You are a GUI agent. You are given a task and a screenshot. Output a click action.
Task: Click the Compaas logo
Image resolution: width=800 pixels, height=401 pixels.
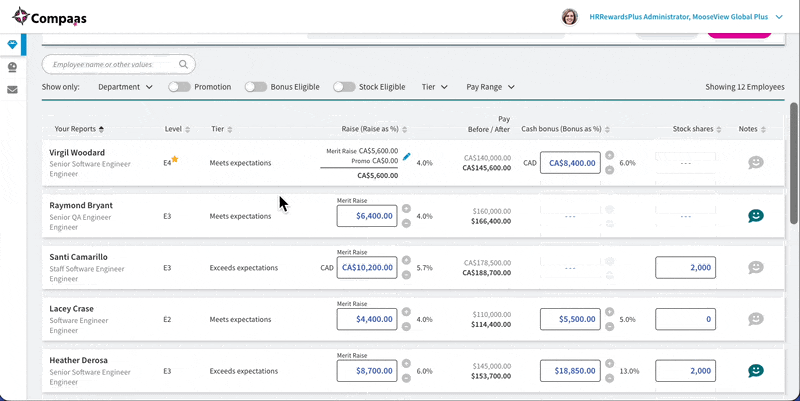coord(49,17)
